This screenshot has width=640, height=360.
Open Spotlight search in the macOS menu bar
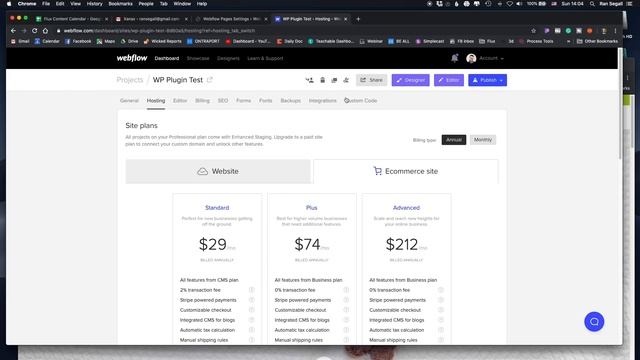click(592, 4)
